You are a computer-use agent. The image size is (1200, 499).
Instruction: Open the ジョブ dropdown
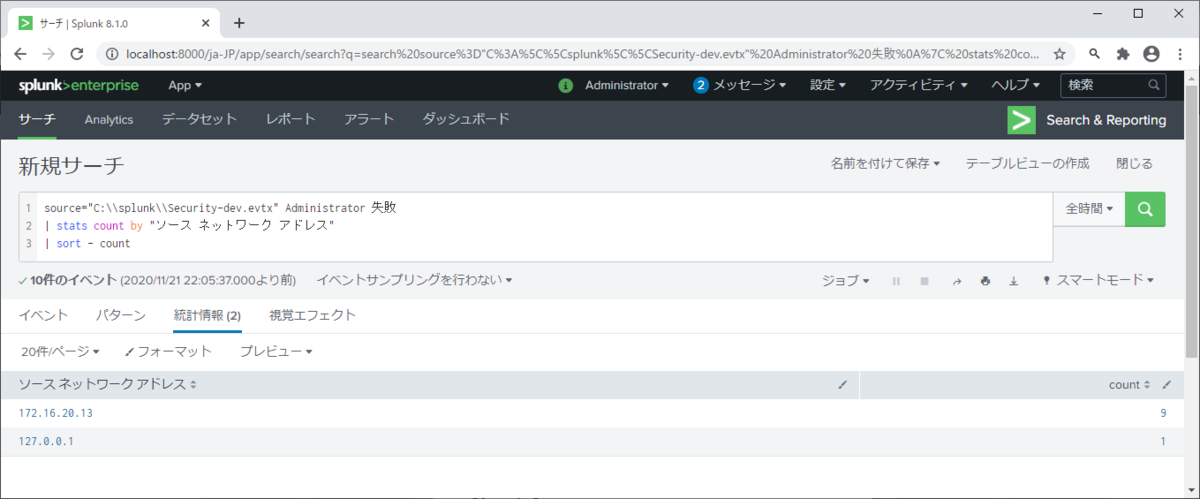point(845,281)
